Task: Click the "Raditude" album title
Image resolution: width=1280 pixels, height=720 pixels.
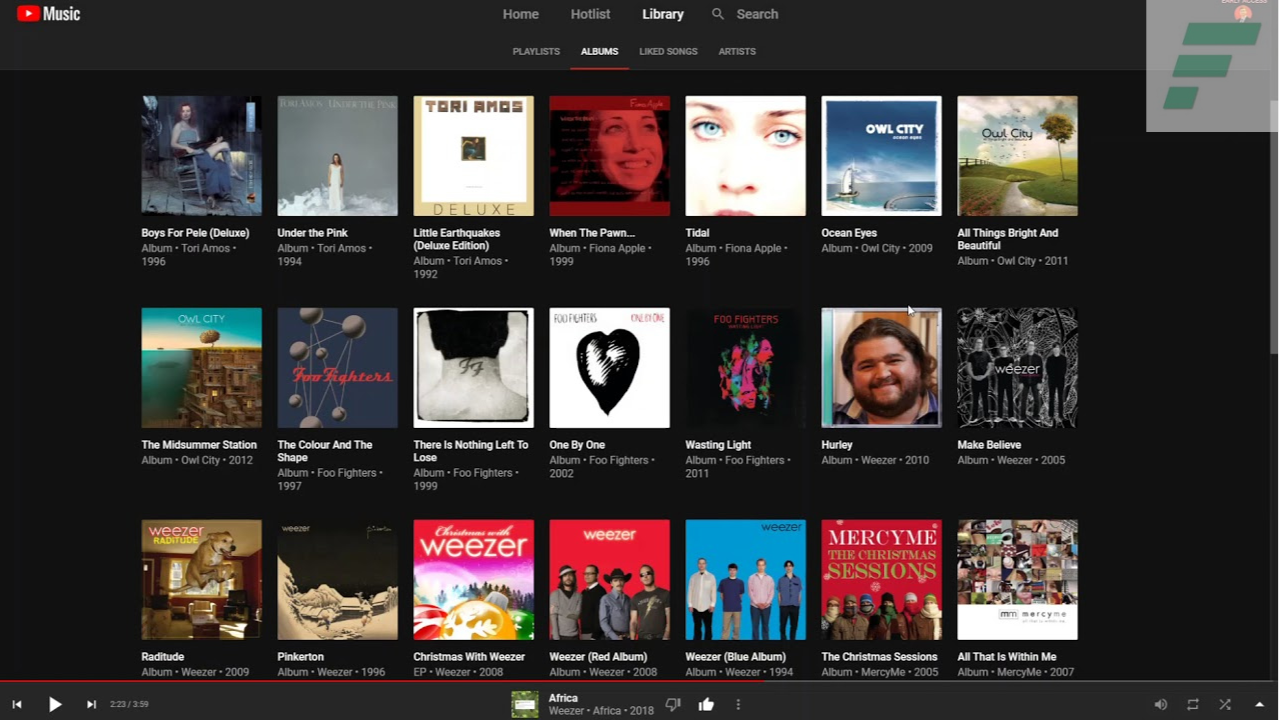Action: click(163, 657)
